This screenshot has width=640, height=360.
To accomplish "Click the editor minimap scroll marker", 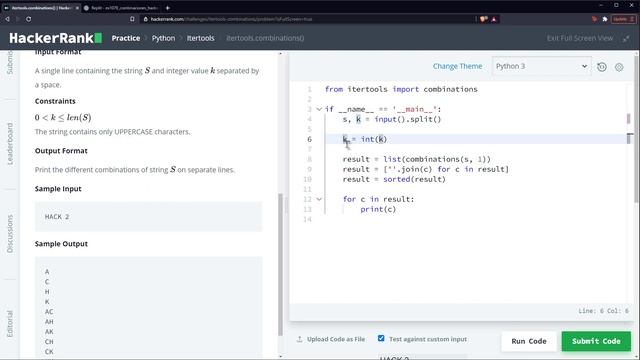I will click(629, 138).
